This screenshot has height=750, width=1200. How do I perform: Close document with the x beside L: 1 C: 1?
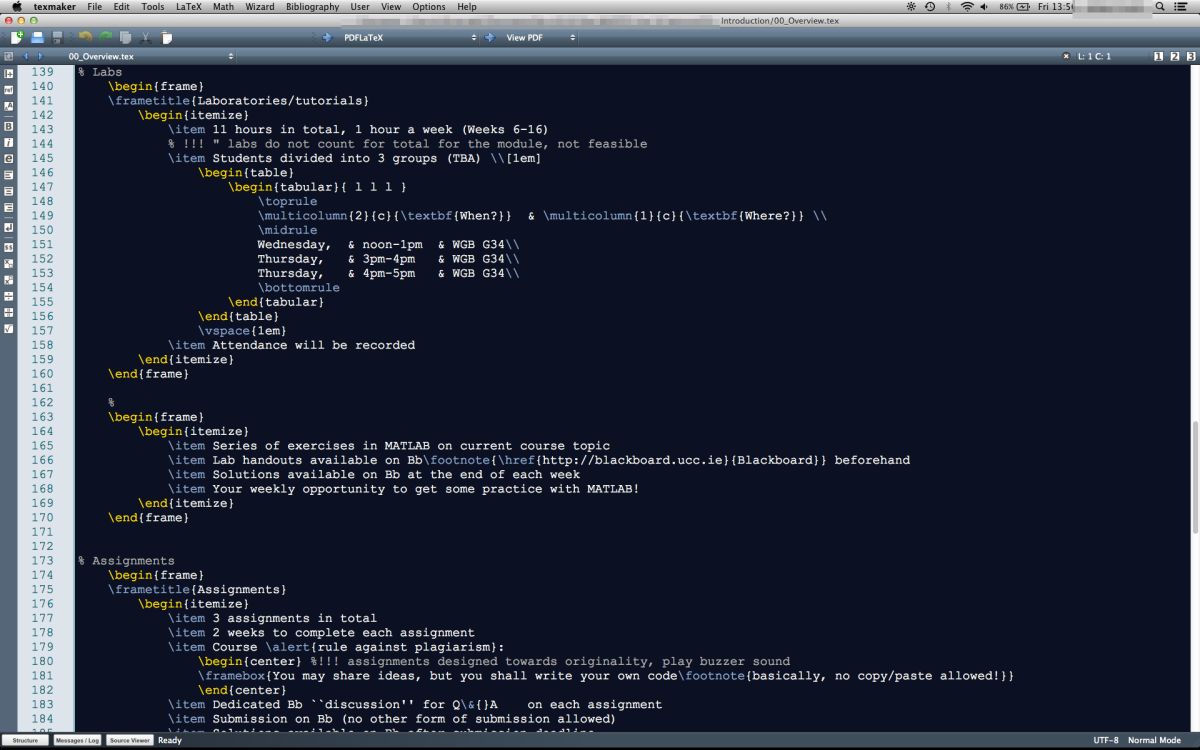point(1066,56)
